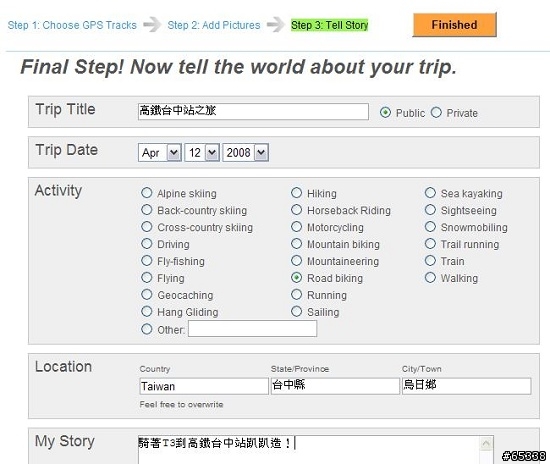550x464 pixels.
Task: Go to Step 1: Choose GPS Tracks
Action: pos(72,25)
